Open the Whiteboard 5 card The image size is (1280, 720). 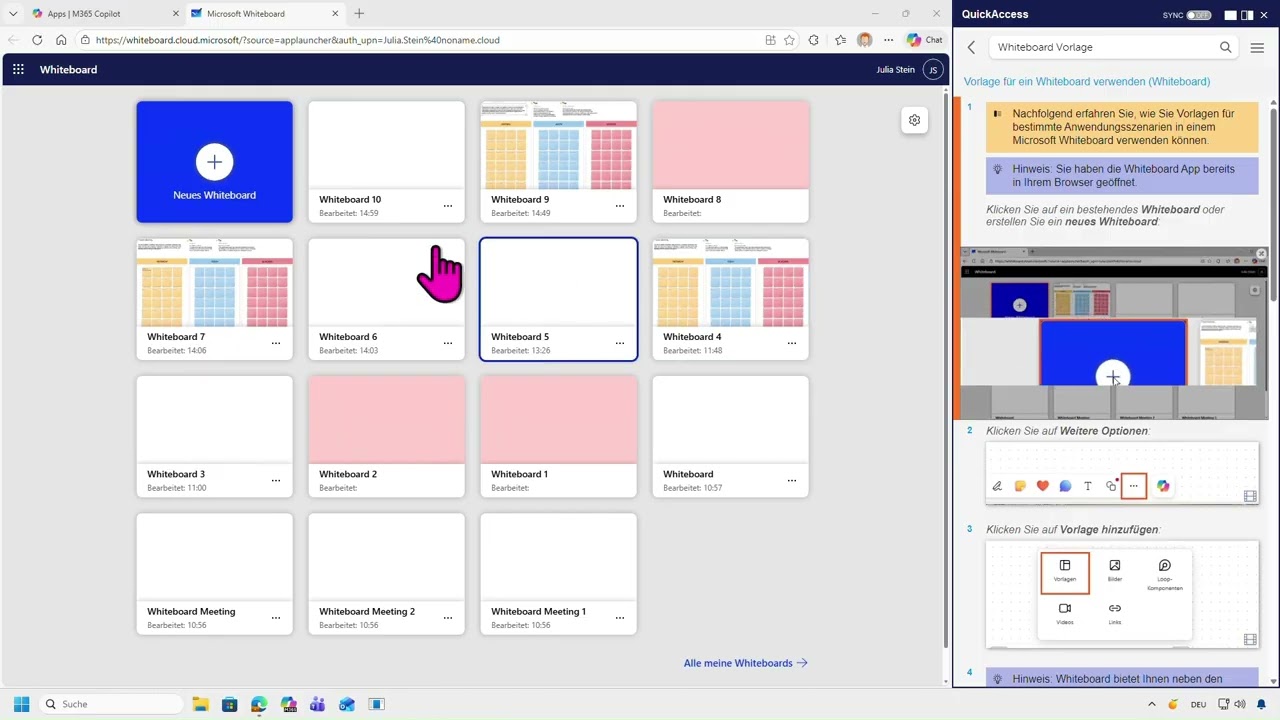tap(558, 299)
